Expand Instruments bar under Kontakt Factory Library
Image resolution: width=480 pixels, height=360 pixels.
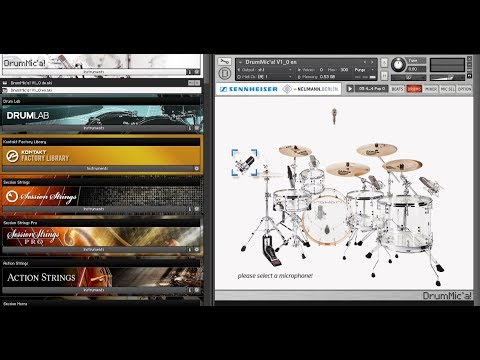97,169
